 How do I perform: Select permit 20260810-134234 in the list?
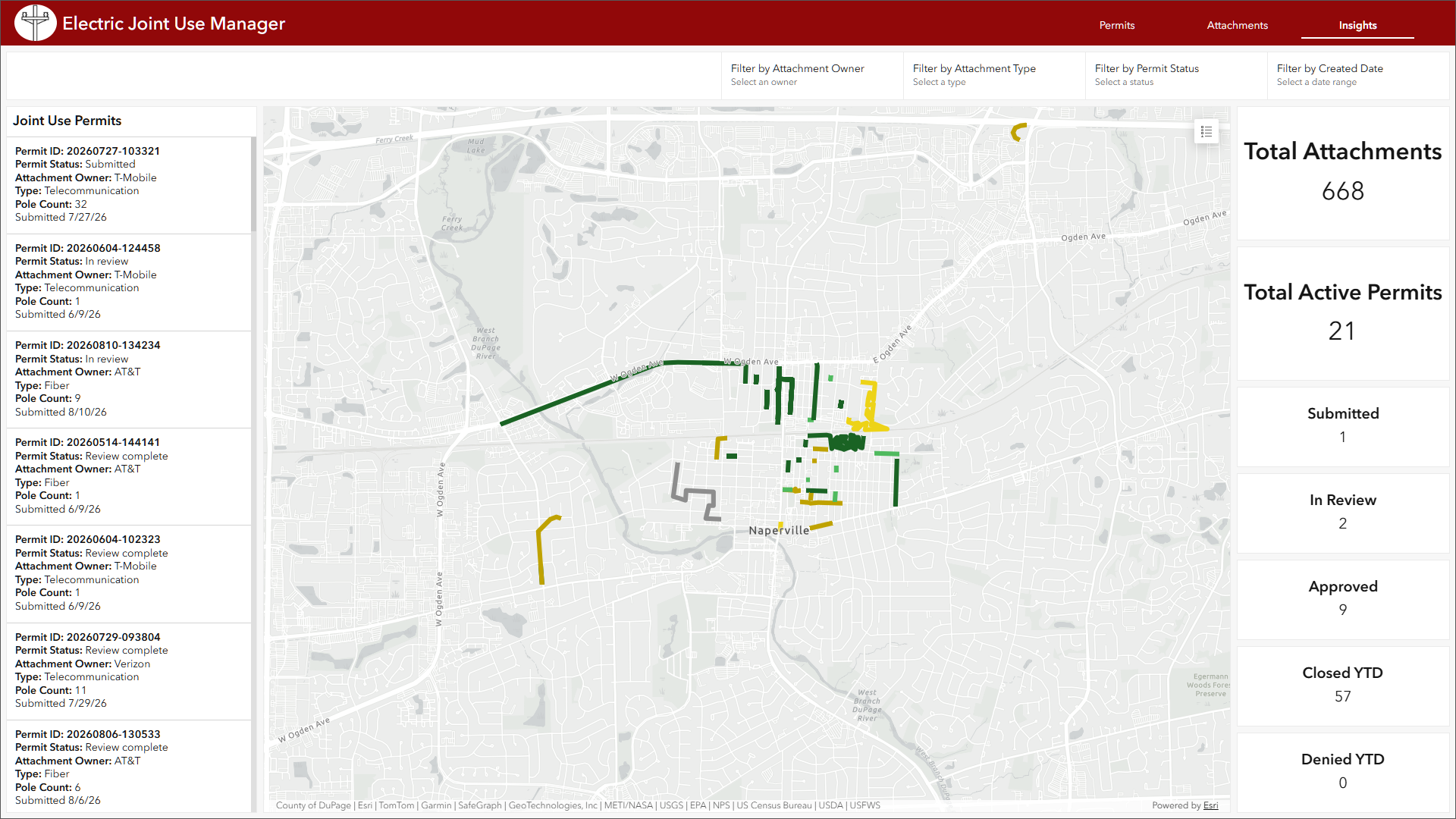[129, 378]
